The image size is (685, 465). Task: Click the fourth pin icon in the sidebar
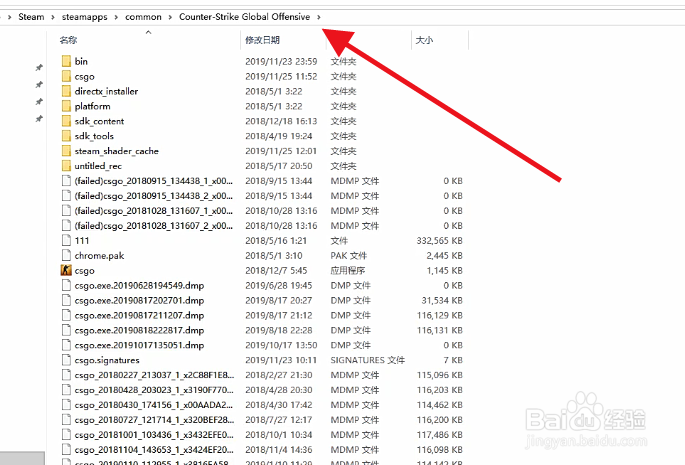(x=39, y=118)
